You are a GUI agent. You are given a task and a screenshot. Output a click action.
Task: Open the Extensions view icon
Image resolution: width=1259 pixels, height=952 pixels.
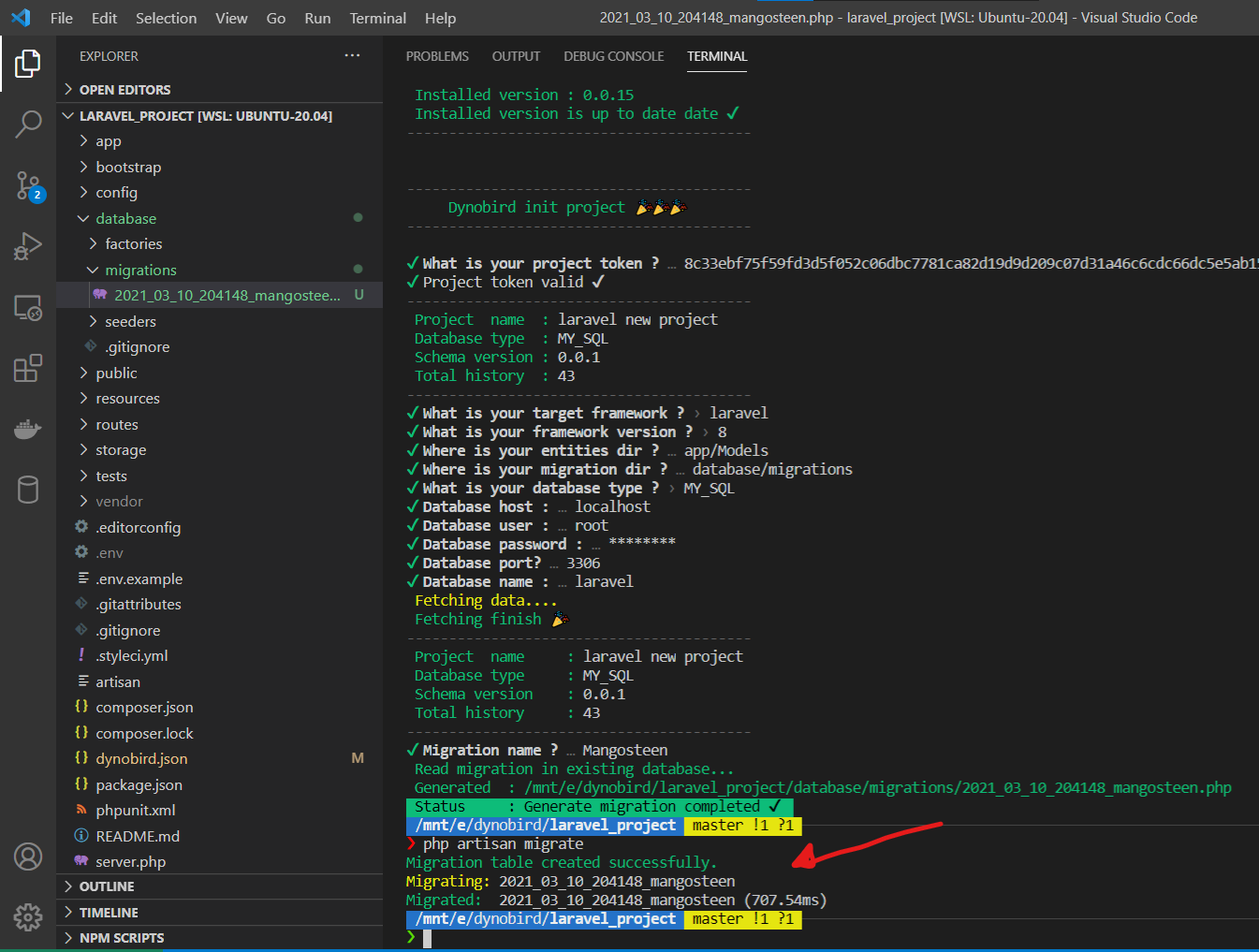point(28,368)
